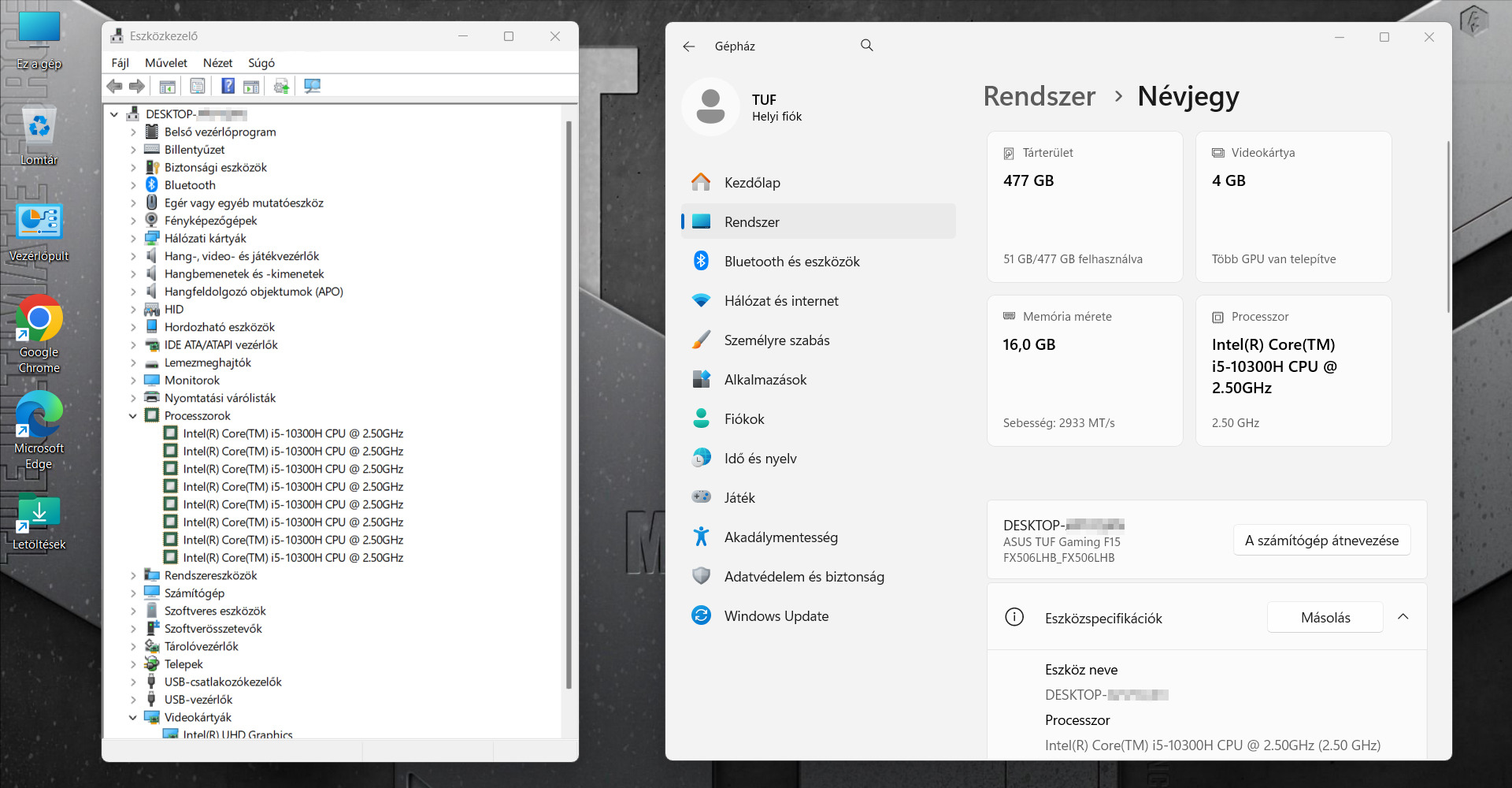
Task: Click the Device Manager vertical scrollbar
Action: [569, 405]
